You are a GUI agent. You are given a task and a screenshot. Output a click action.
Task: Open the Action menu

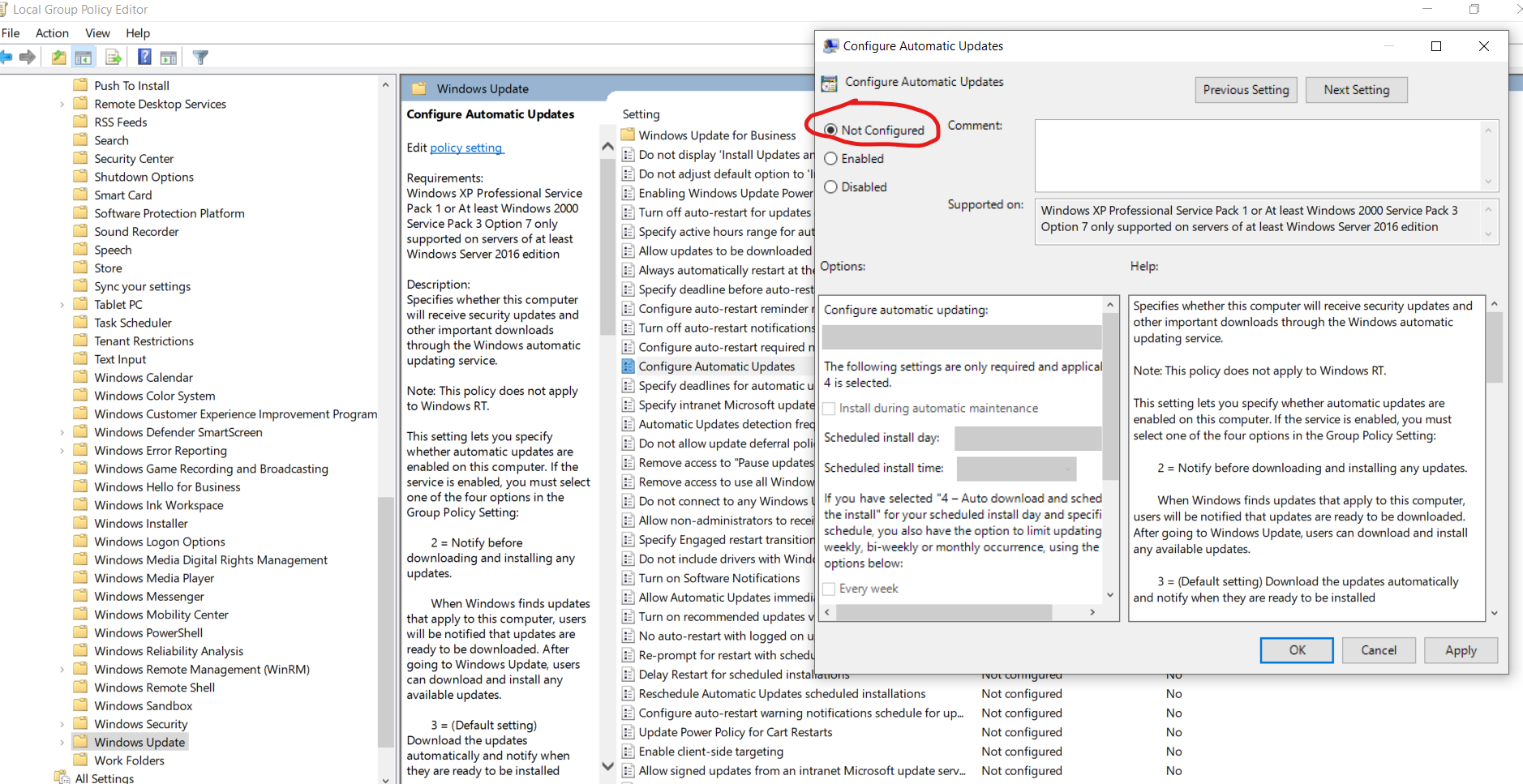coord(52,33)
